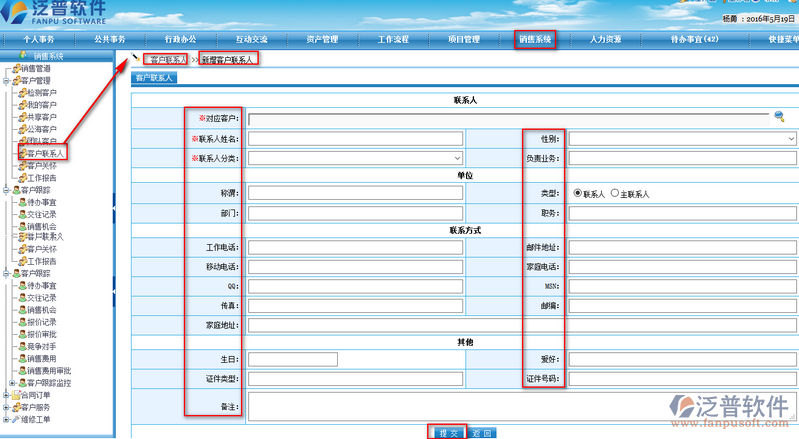Click the 提交 submit button

click(x=448, y=433)
